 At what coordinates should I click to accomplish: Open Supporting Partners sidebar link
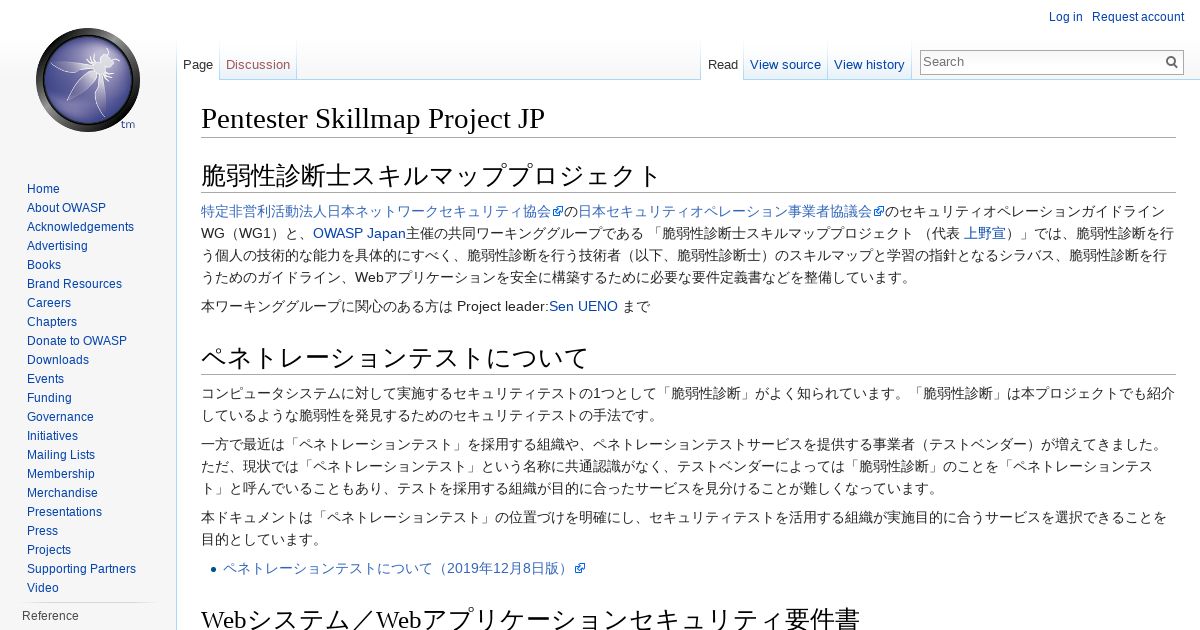[81, 569]
